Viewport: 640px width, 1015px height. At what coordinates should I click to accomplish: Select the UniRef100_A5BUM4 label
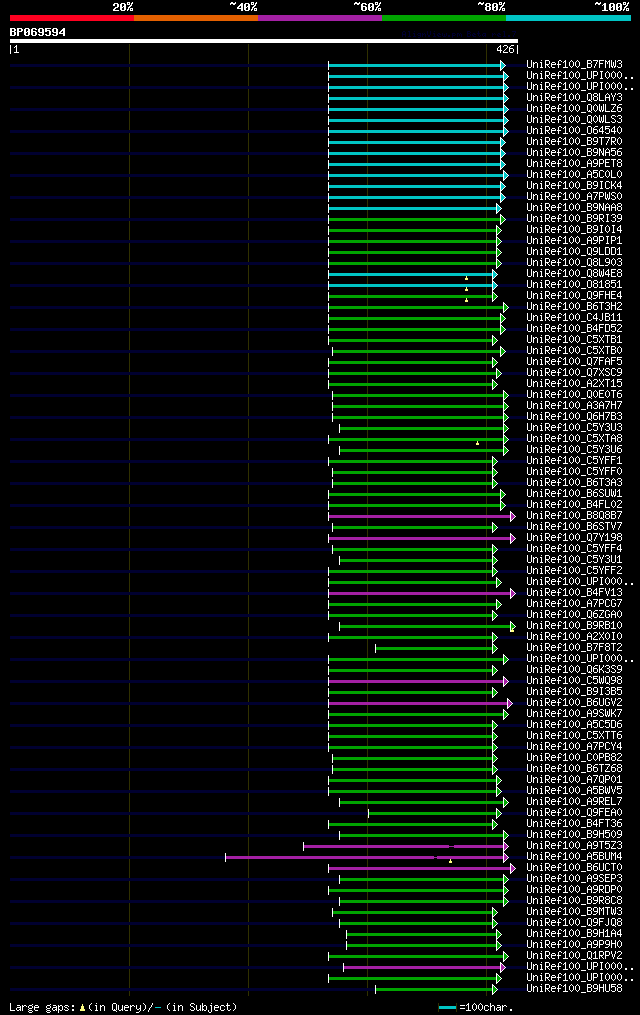(574, 857)
